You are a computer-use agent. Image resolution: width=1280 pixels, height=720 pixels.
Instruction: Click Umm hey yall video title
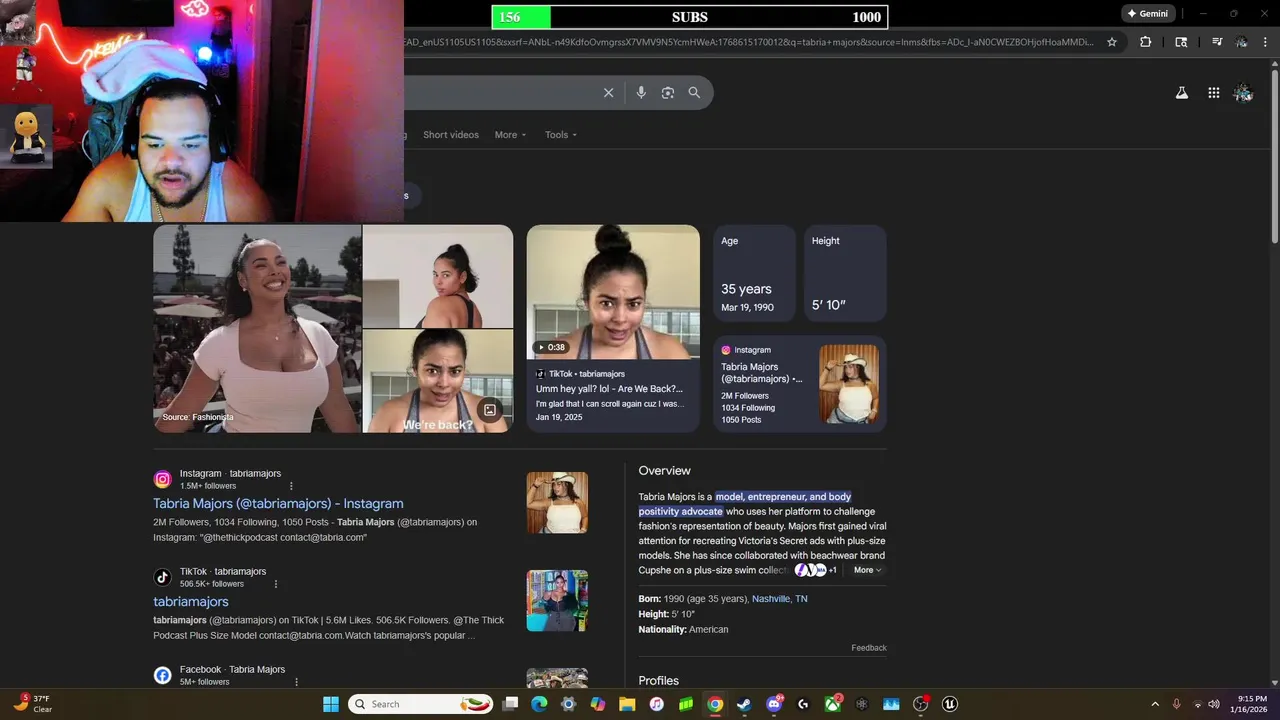(609, 389)
